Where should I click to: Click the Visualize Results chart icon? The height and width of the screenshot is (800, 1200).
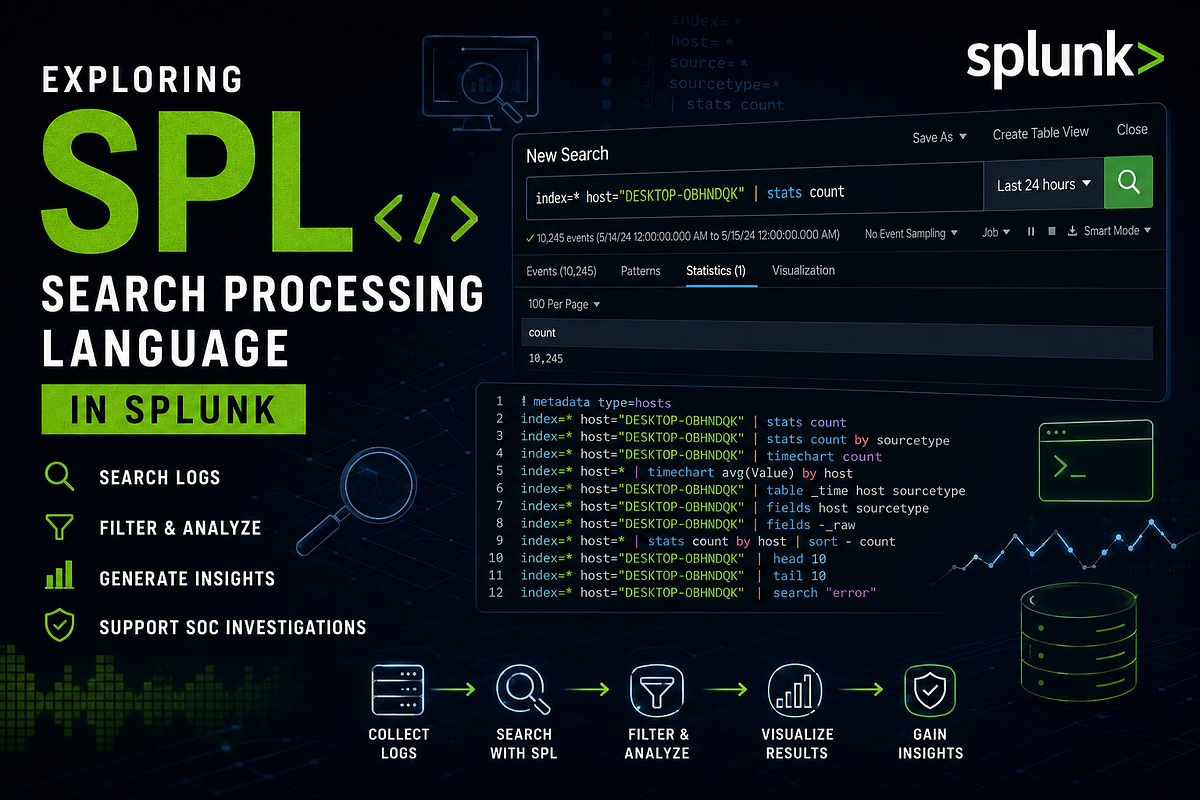[795, 690]
